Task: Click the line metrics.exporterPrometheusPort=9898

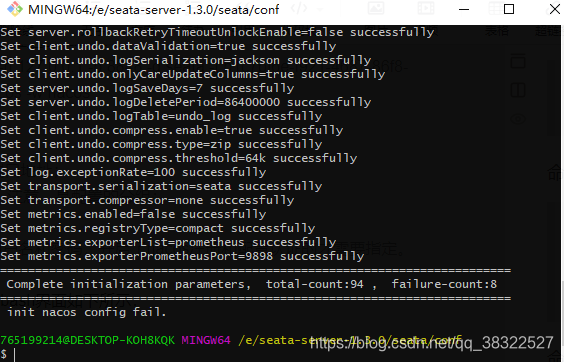Action: [182, 257]
